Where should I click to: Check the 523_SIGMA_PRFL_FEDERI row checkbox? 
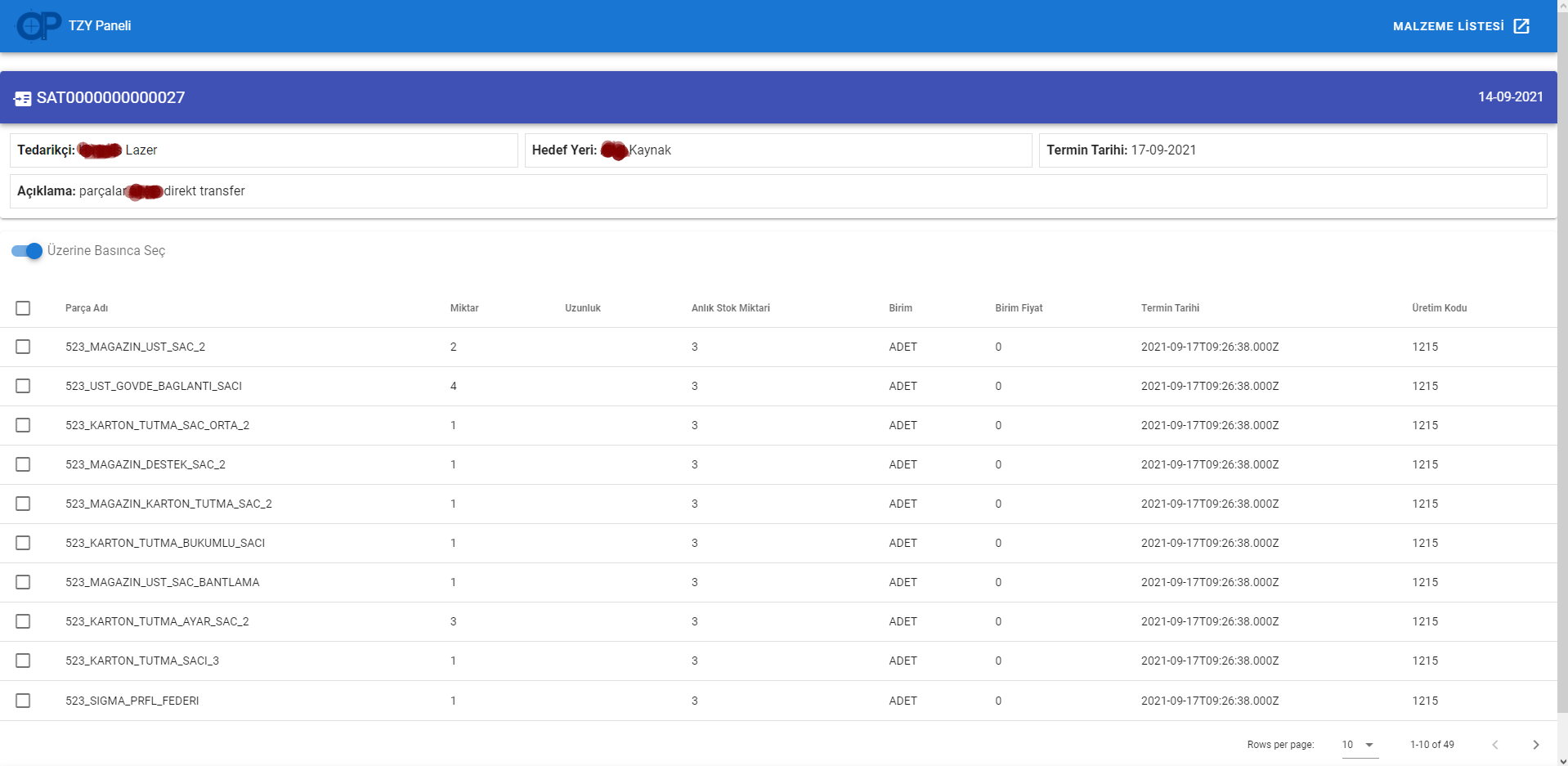(x=23, y=701)
